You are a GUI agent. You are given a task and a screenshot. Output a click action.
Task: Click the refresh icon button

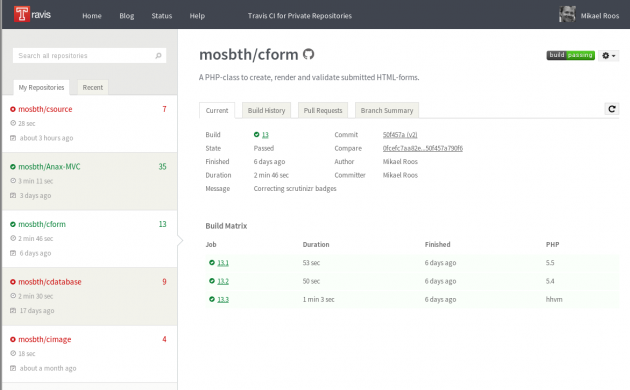(612, 109)
